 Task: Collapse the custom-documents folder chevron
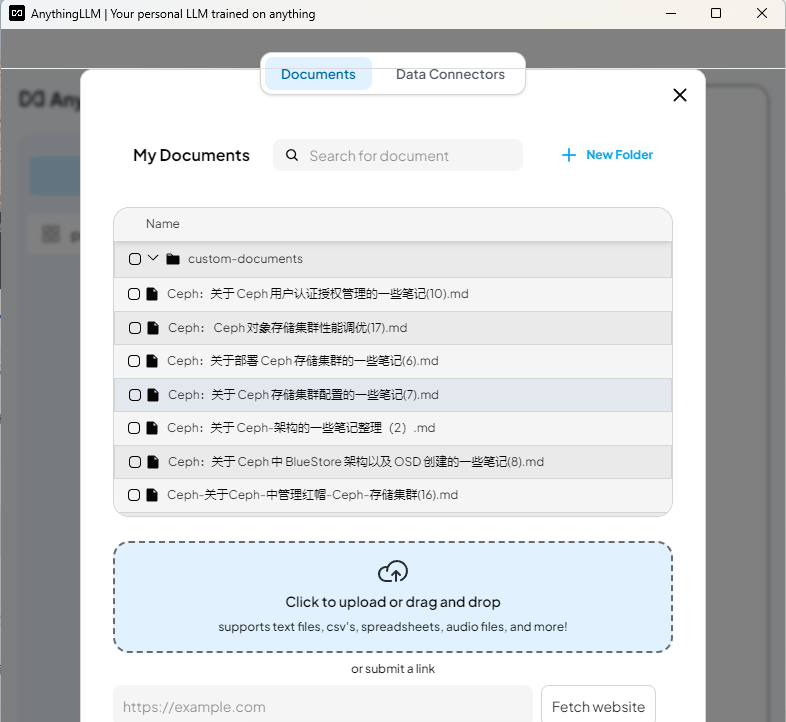153,258
